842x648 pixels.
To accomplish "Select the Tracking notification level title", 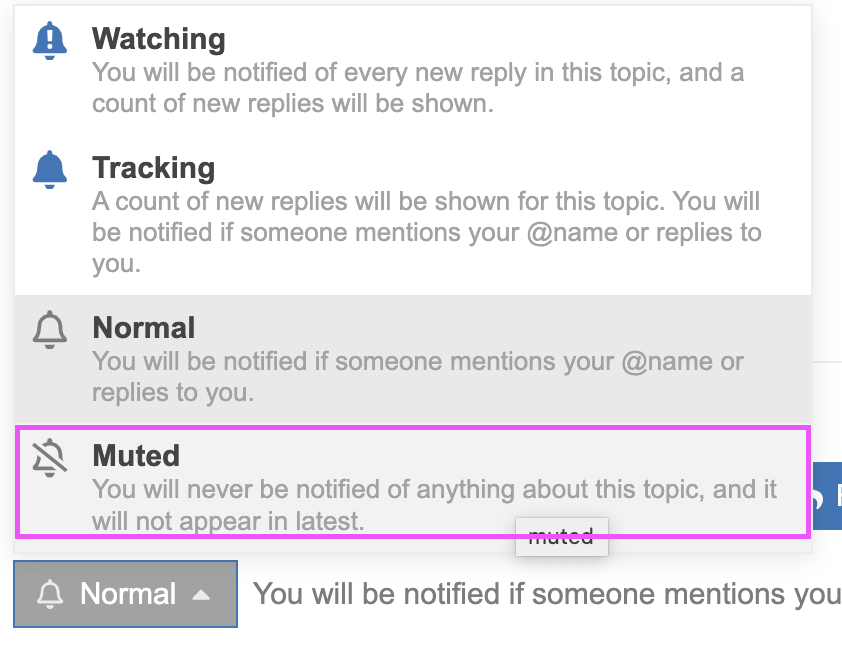I will coord(154,168).
